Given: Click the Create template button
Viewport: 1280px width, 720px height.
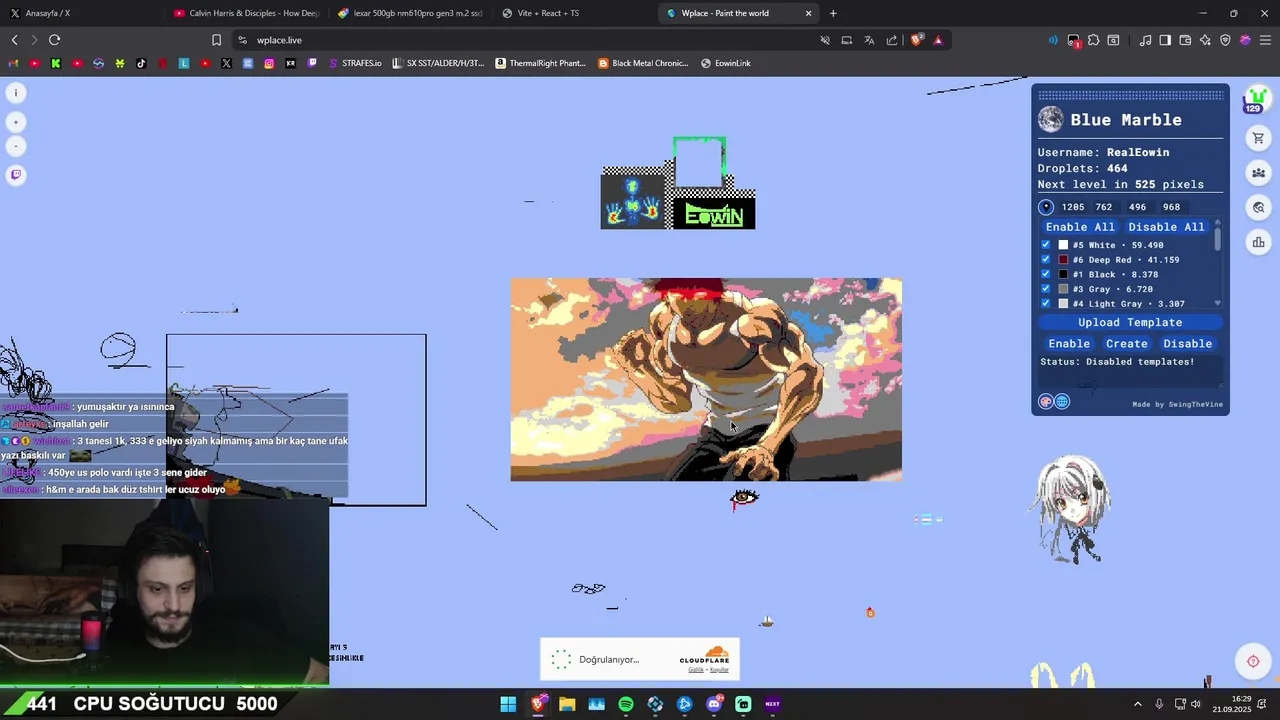Looking at the screenshot, I should [x=1126, y=344].
